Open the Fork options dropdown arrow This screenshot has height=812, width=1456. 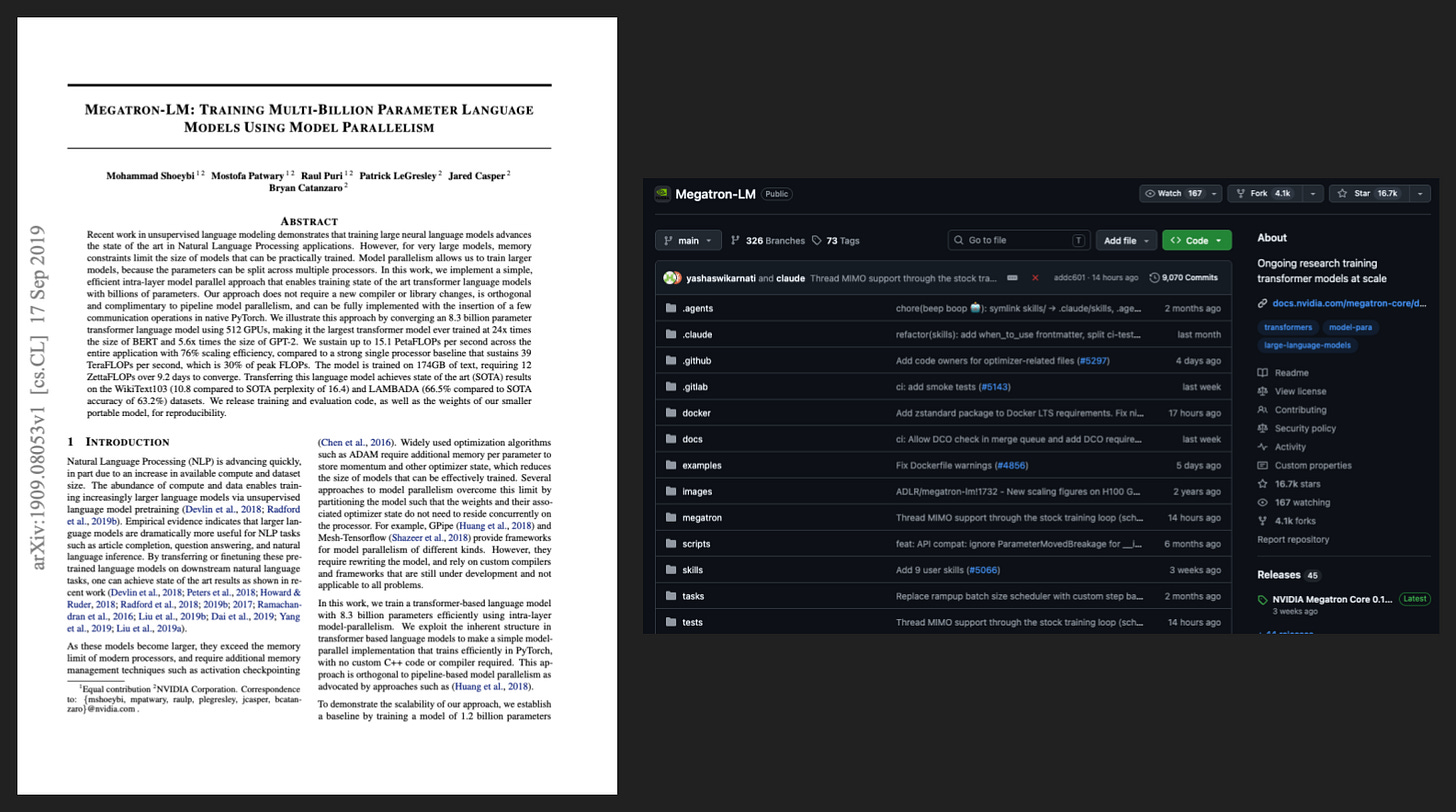coord(1313,194)
